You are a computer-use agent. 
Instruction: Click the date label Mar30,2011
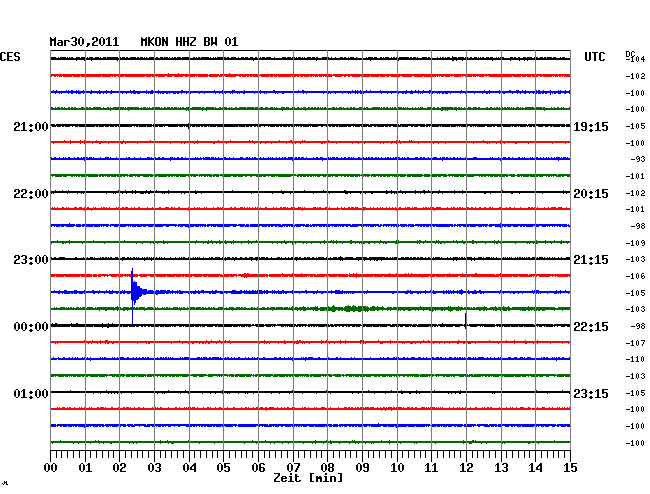tap(84, 42)
